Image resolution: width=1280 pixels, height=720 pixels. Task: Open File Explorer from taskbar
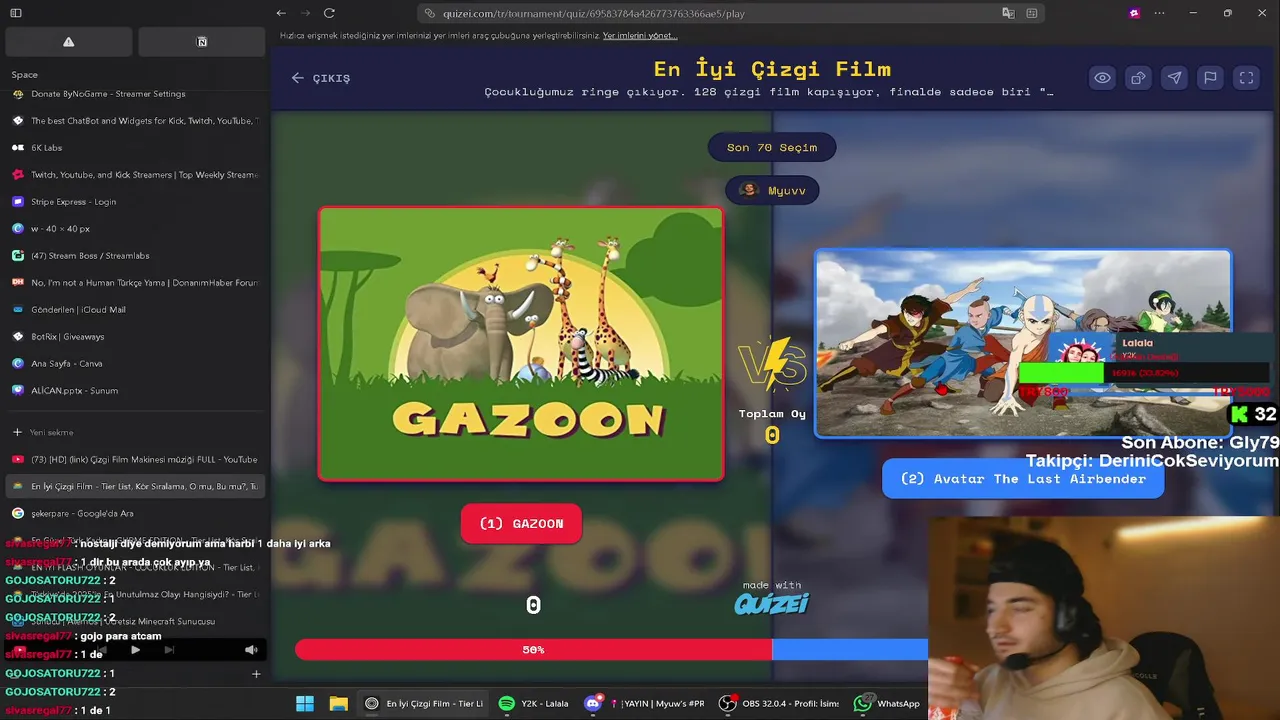click(x=338, y=703)
